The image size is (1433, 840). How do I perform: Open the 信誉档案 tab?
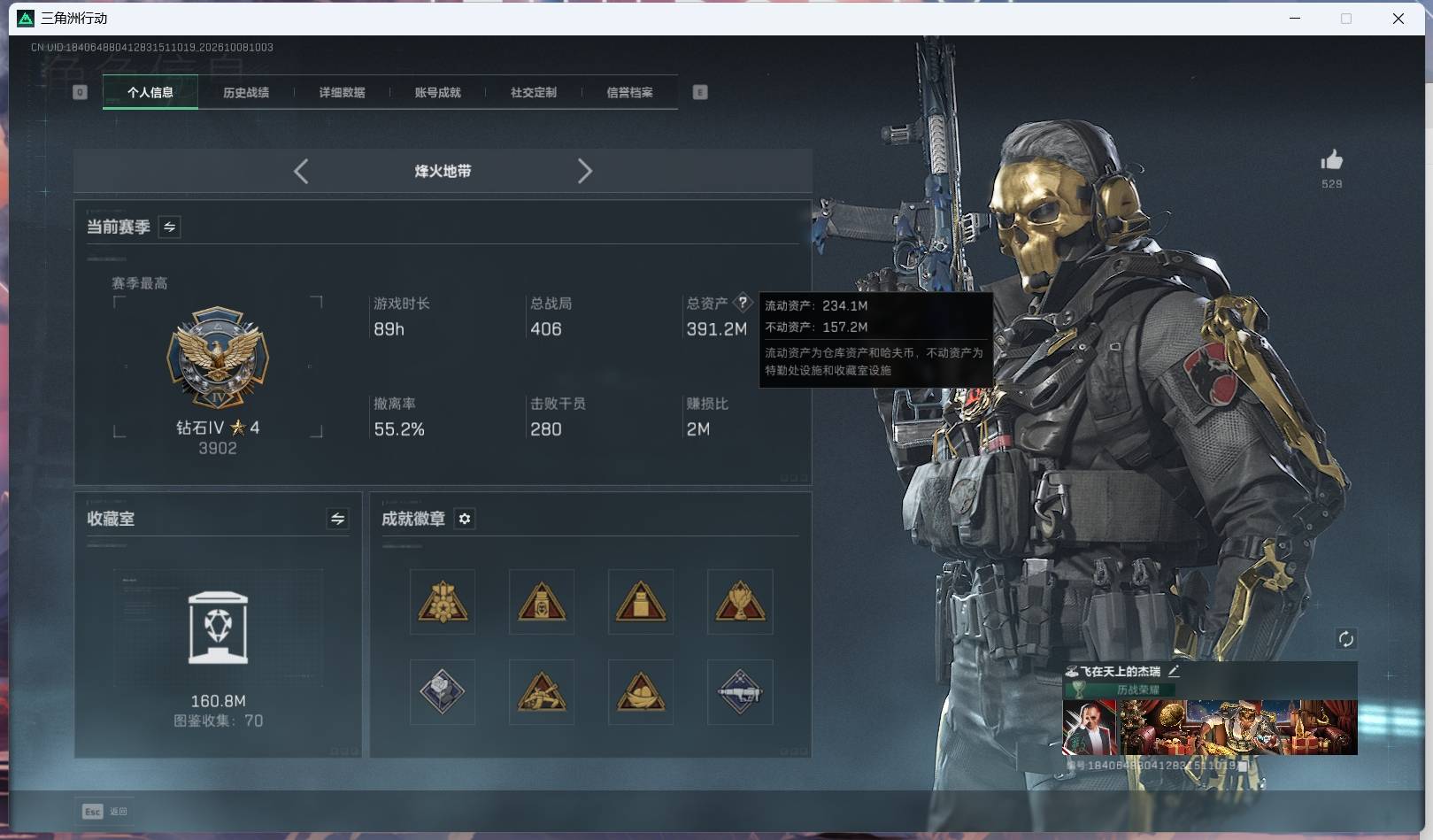pos(629,92)
